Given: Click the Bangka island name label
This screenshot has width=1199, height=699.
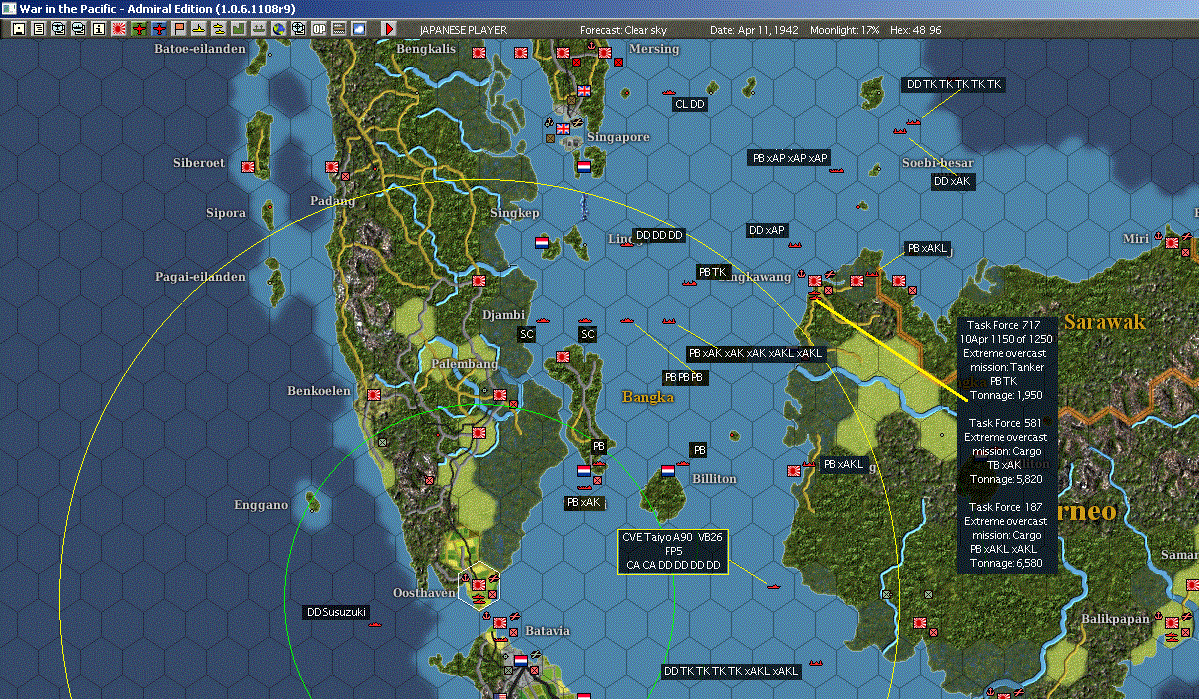Looking at the screenshot, I should coord(648,397).
